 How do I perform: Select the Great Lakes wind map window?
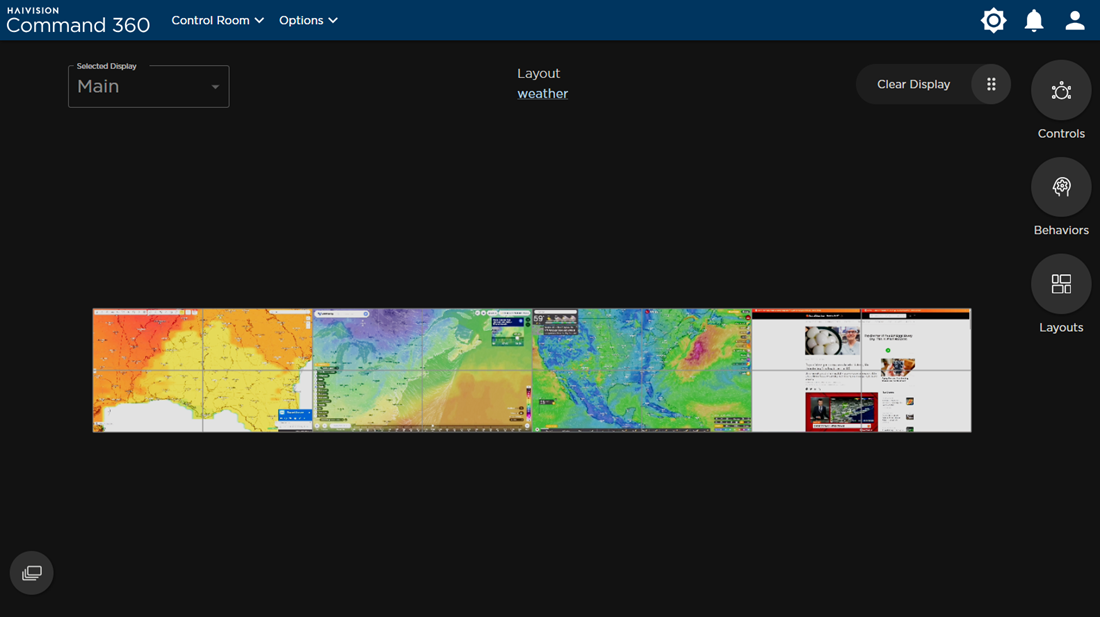(422, 370)
